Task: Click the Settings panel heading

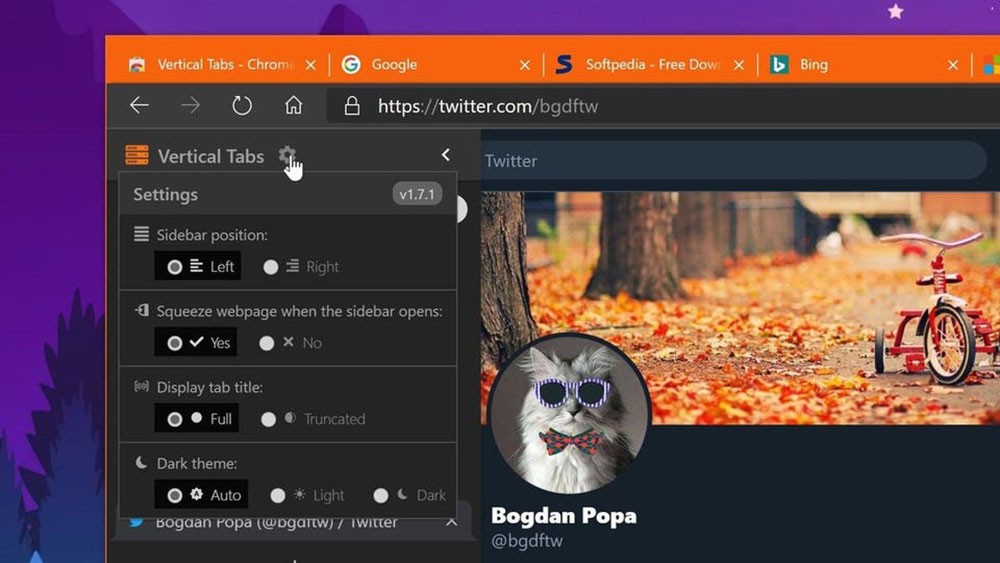Action: 166,194
